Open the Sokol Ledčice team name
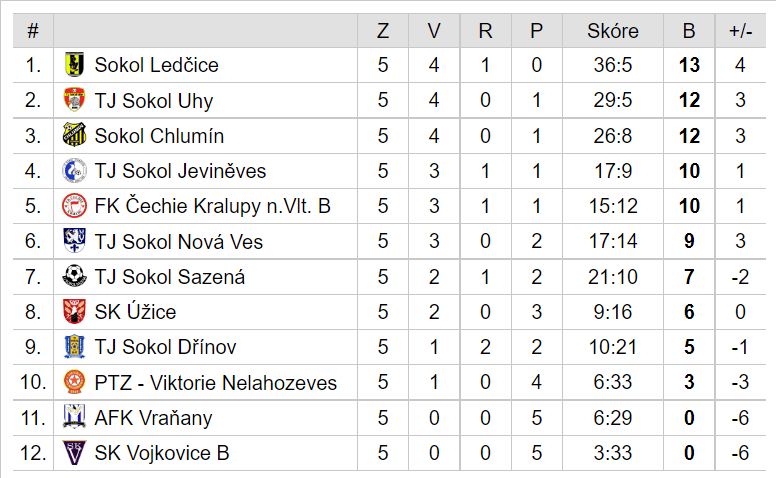The image size is (776, 478). (156, 65)
